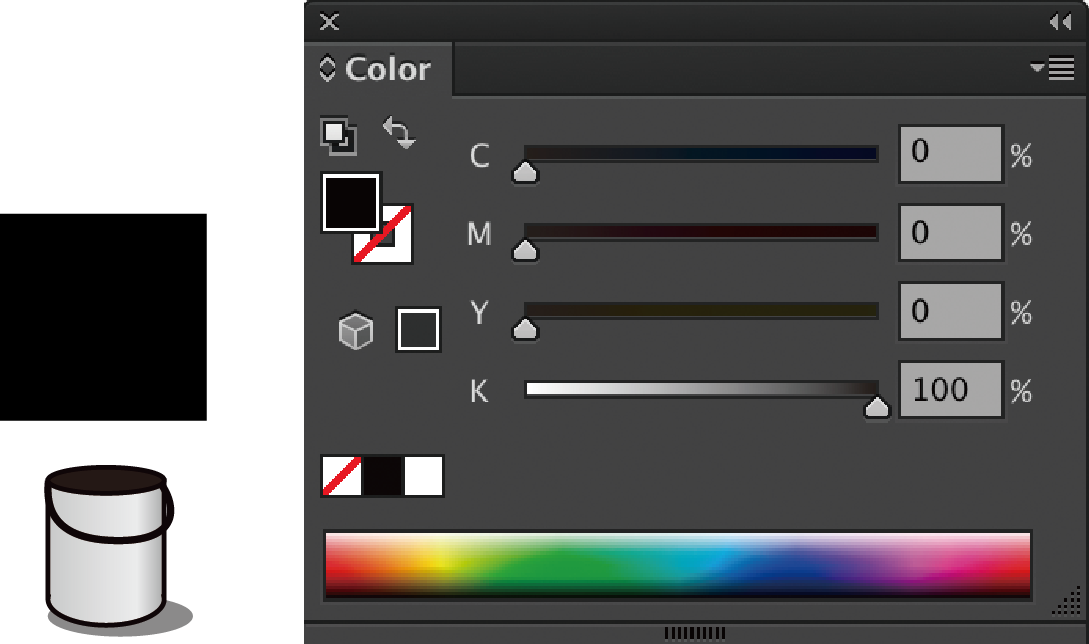Viewport: 1089px width, 644px height.
Task: Open the Color panel options menu
Action: (x=1053, y=69)
